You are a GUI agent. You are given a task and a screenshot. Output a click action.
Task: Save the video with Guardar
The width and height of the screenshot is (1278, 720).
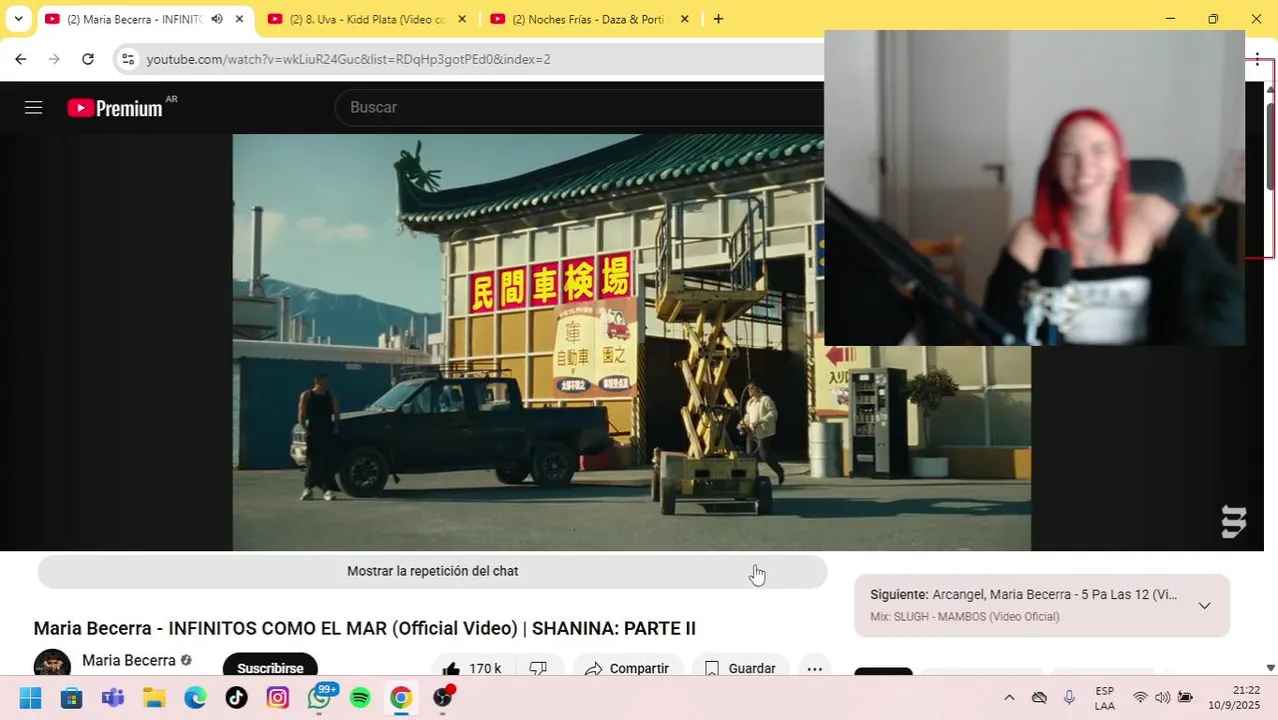[741, 668]
